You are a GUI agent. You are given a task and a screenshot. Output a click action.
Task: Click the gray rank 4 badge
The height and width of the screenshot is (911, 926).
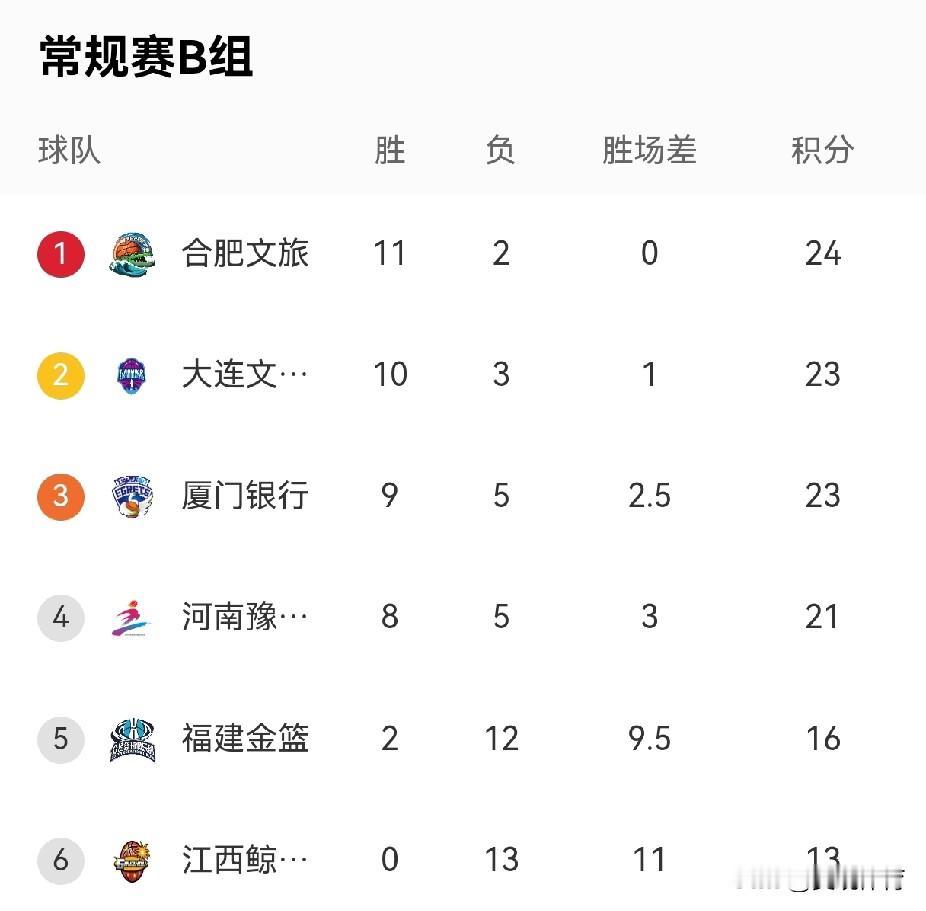tap(61, 618)
